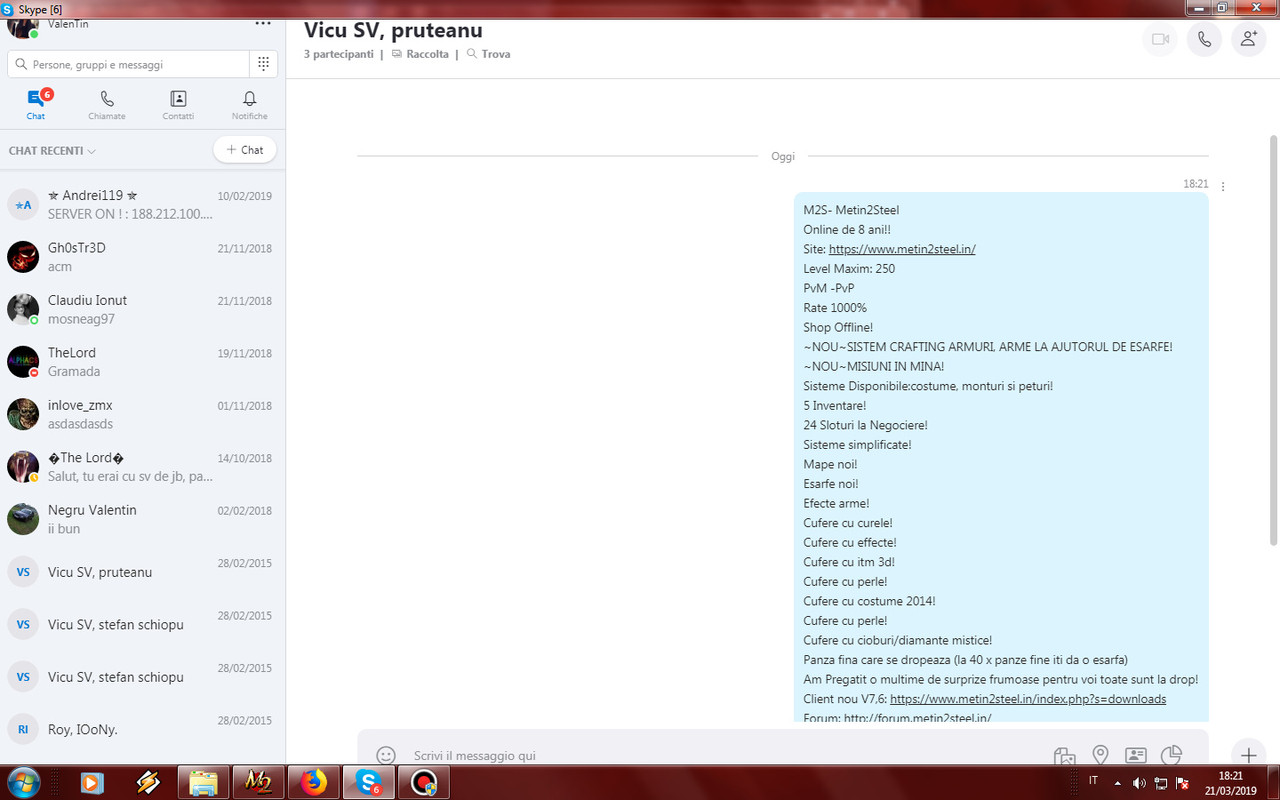Expand the CHAT RECENTI sorting dropdown
This screenshot has width=1280, height=800.
click(x=52, y=151)
